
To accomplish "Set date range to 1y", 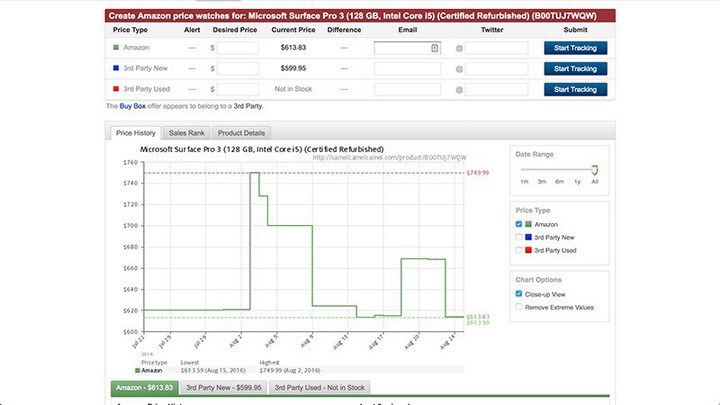I will [577, 182].
